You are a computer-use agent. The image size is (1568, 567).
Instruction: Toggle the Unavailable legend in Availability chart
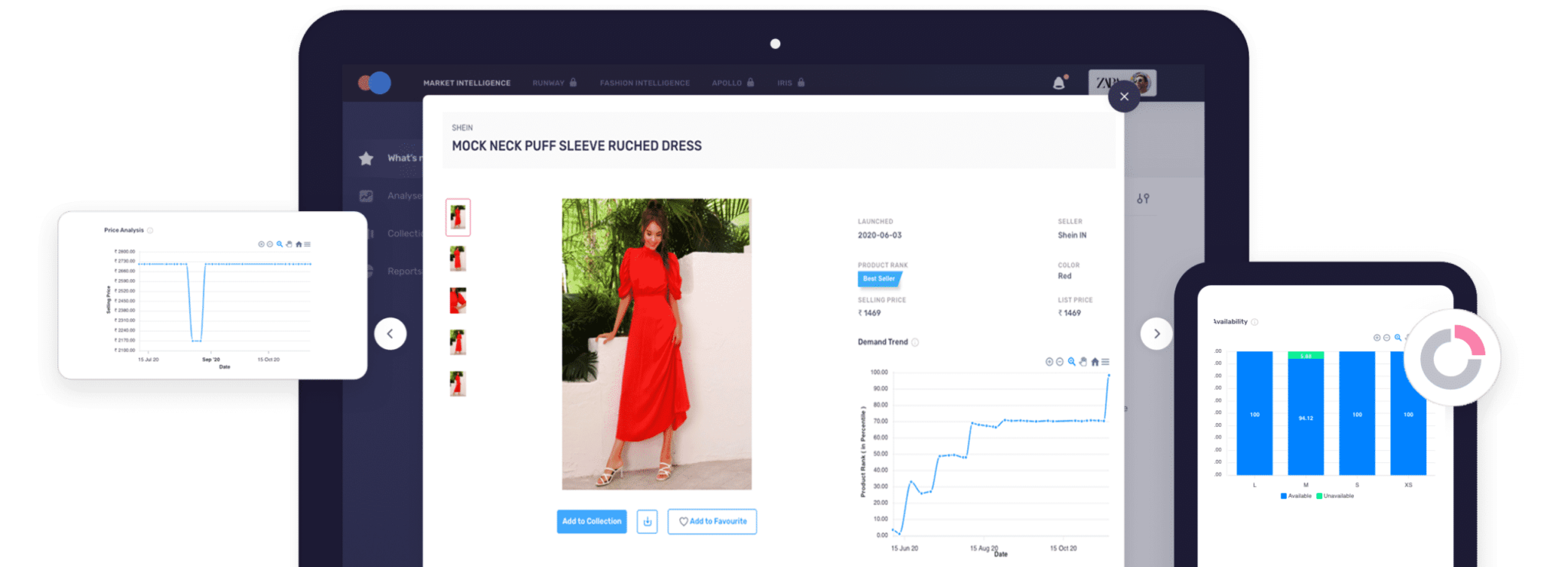[x=1334, y=496]
